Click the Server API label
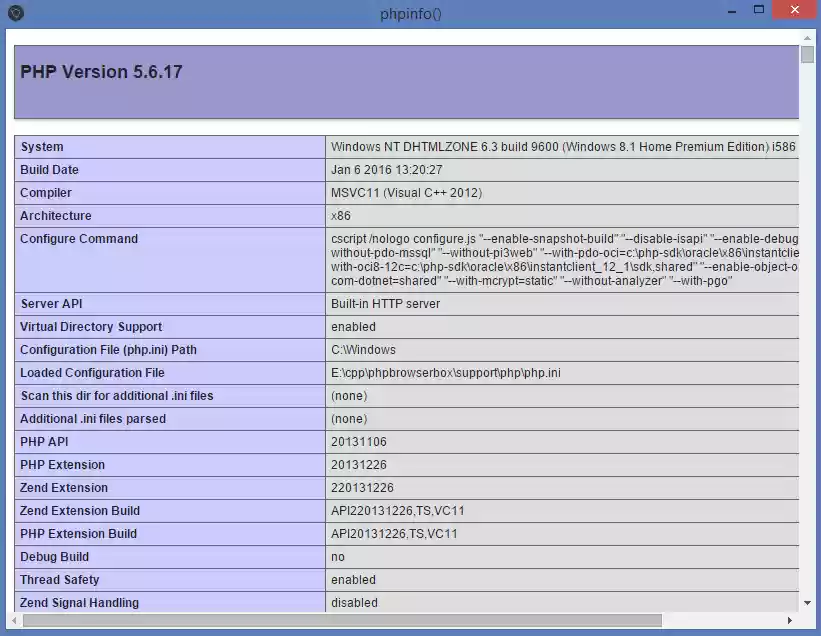The image size is (821, 636). [51, 304]
